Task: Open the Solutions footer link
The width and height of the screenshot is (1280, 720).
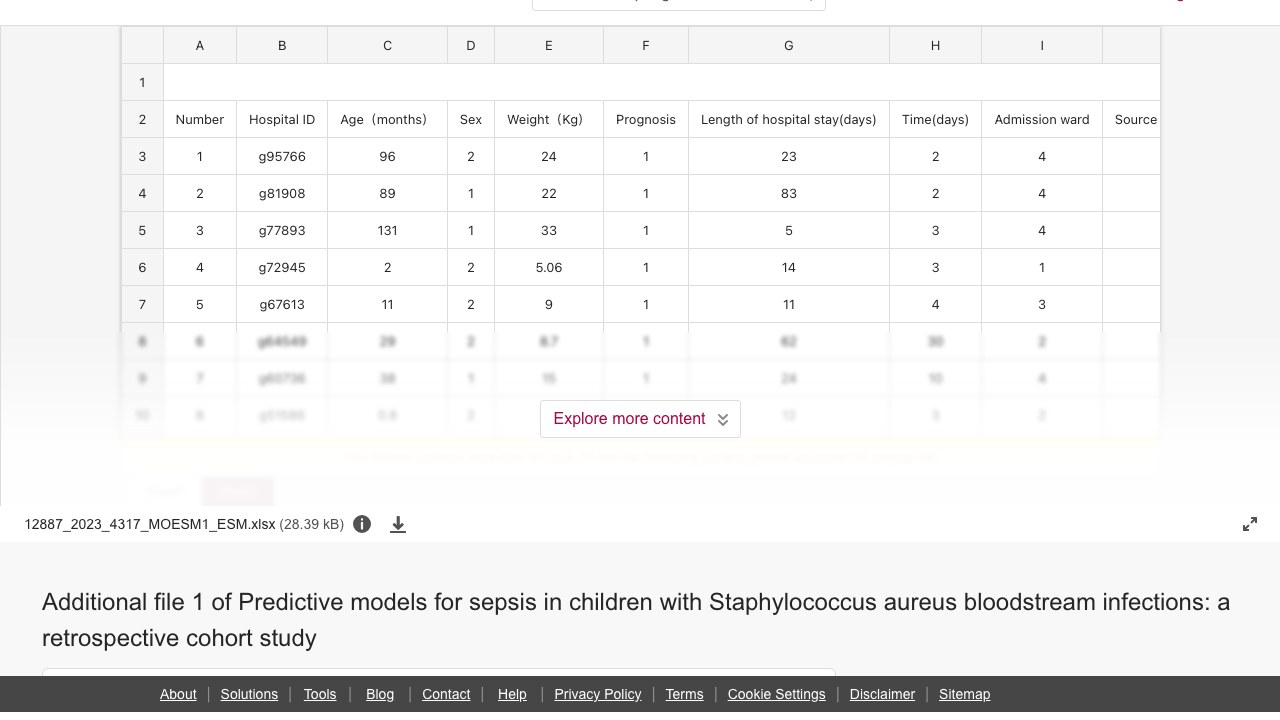Action: pos(249,694)
